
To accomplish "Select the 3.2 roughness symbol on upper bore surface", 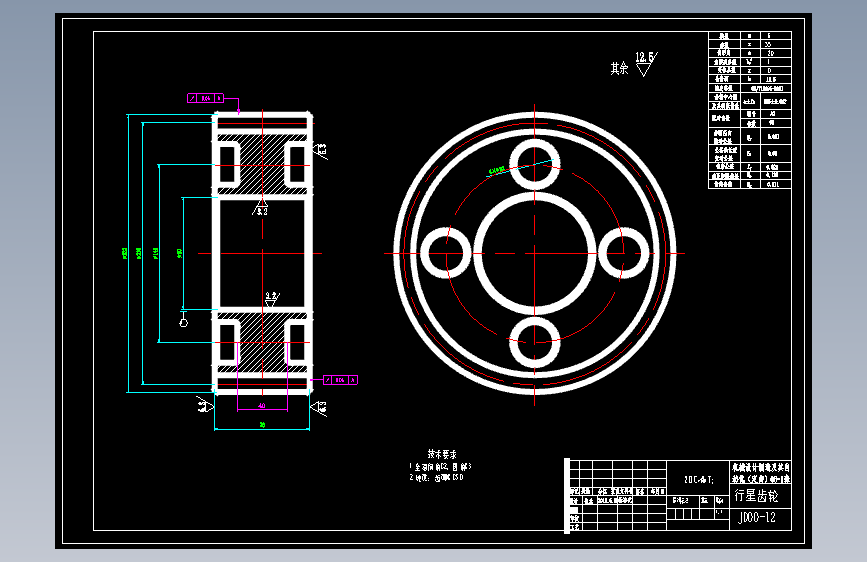I will click(x=260, y=209).
